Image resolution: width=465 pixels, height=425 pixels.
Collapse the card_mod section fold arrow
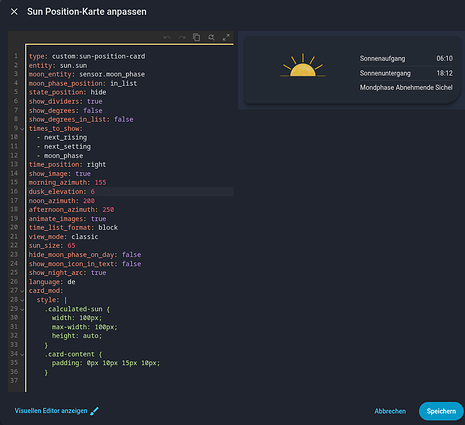pos(22,291)
